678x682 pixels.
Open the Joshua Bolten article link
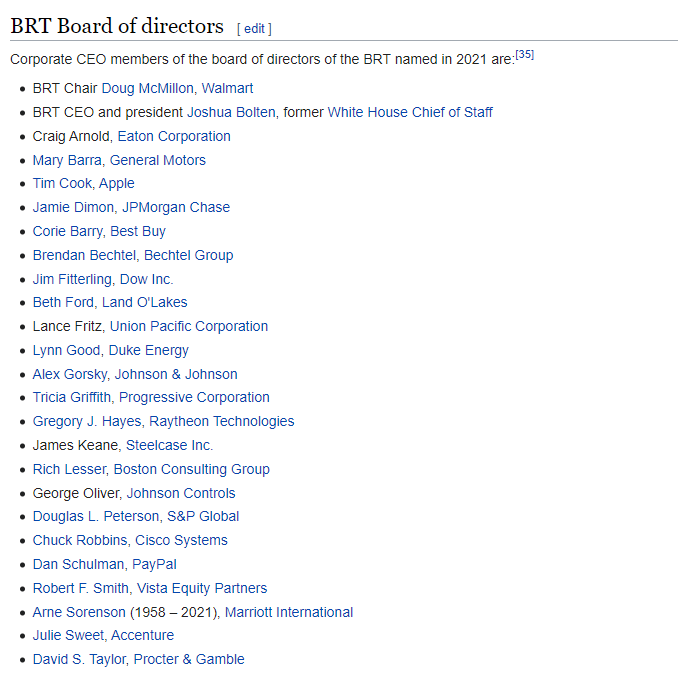click(x=231, y=112)
